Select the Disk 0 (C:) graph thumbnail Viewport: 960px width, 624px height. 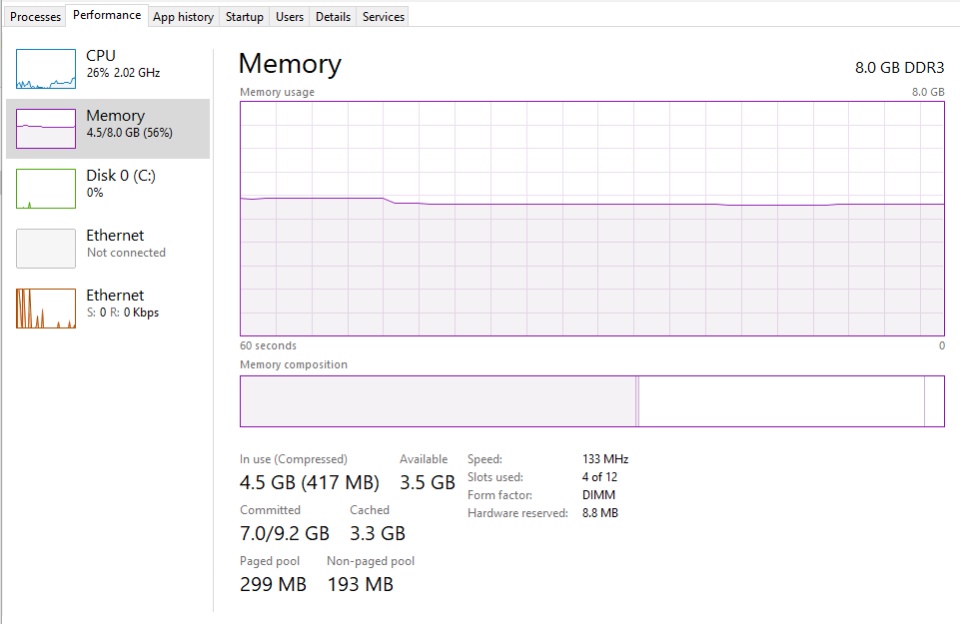pyautogui.click(x=46, y=189)
